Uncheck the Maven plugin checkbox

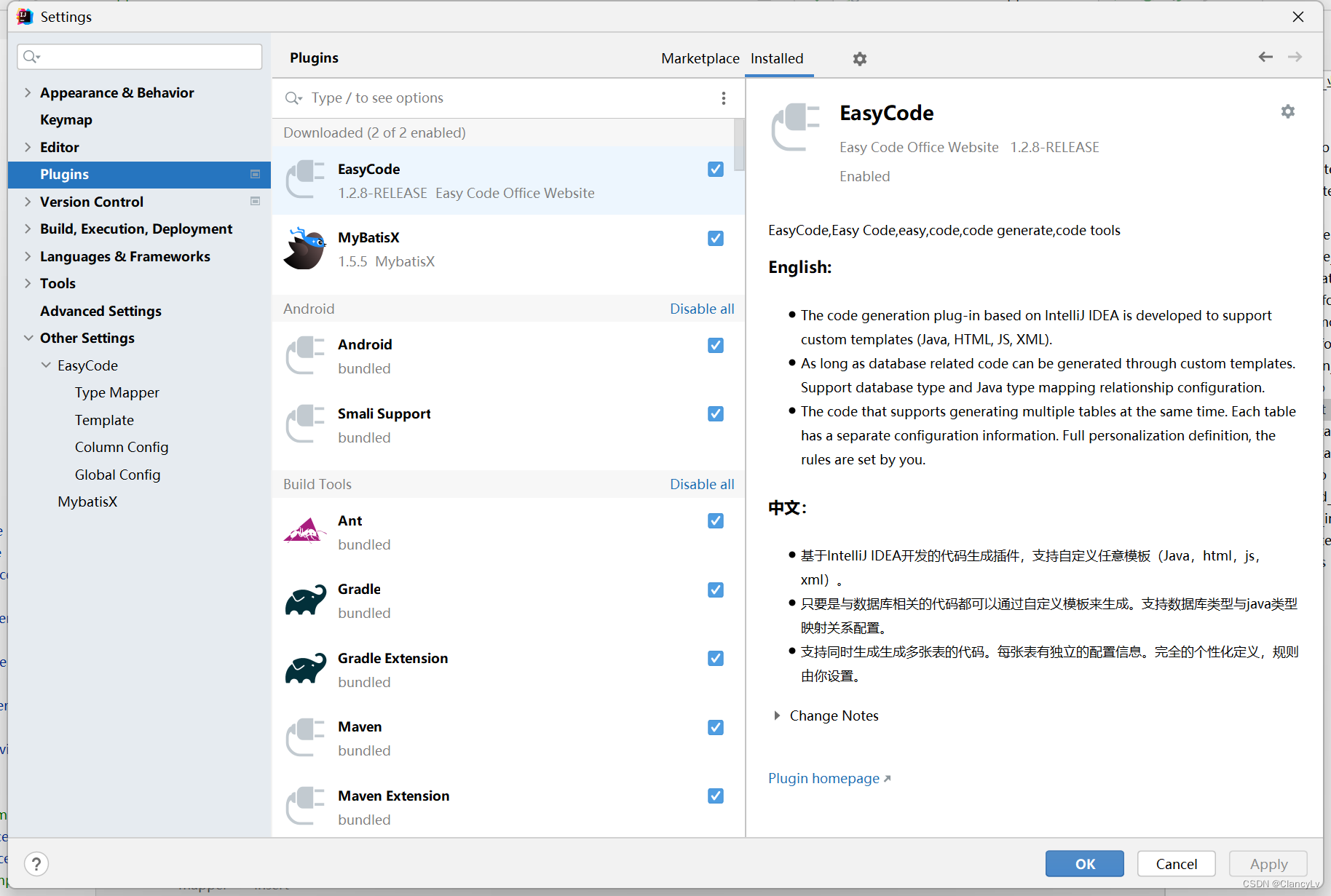716,727
